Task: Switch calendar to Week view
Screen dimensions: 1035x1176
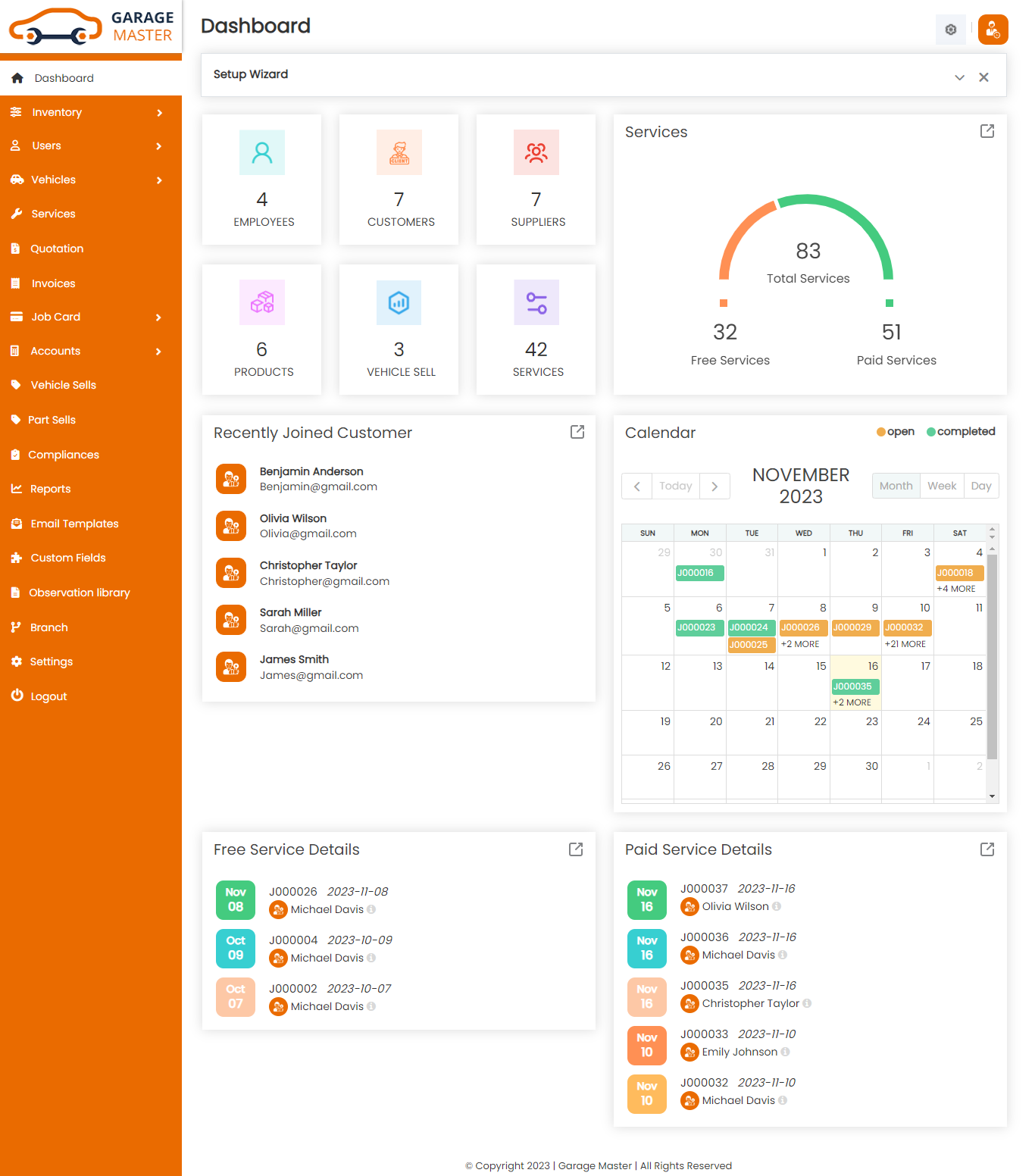Action: (x=942, y=486)
